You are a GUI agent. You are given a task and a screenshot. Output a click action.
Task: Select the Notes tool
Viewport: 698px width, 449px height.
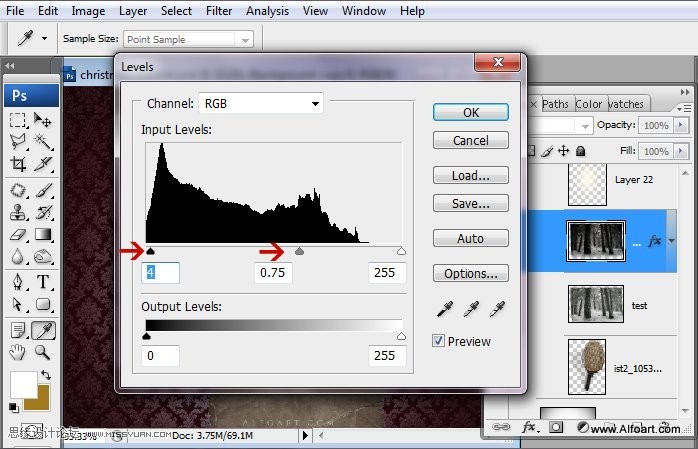[18, 331]
